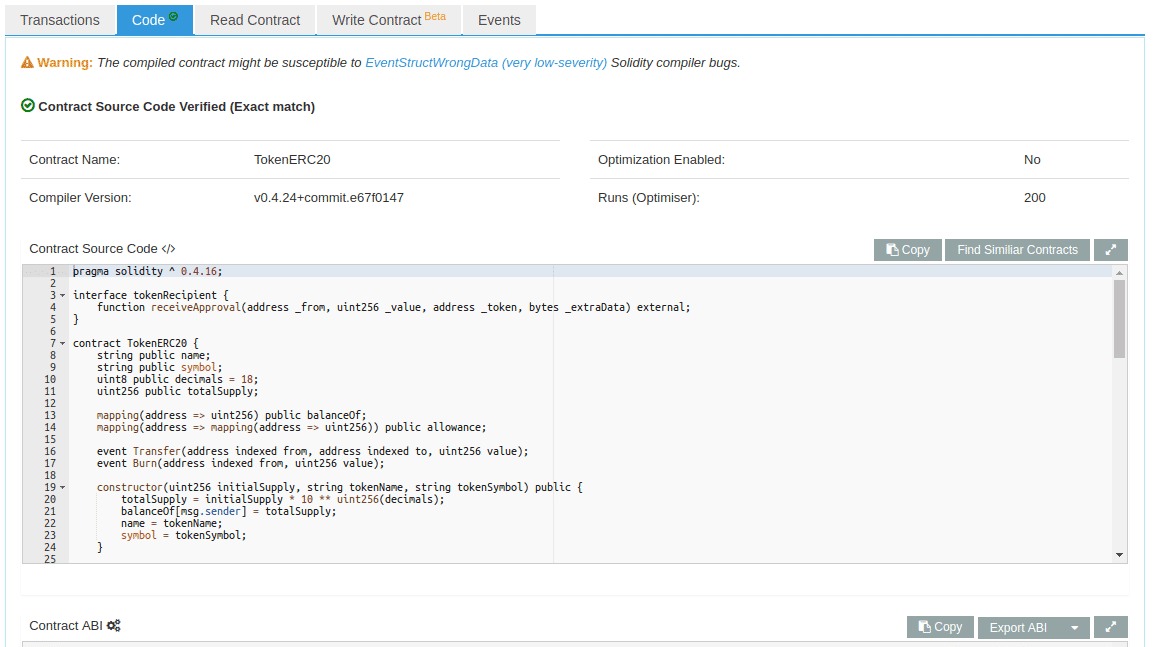Click the orange warning triangle icon
Viewport: 1155px width, 647px height.
(x=27, y=63)
